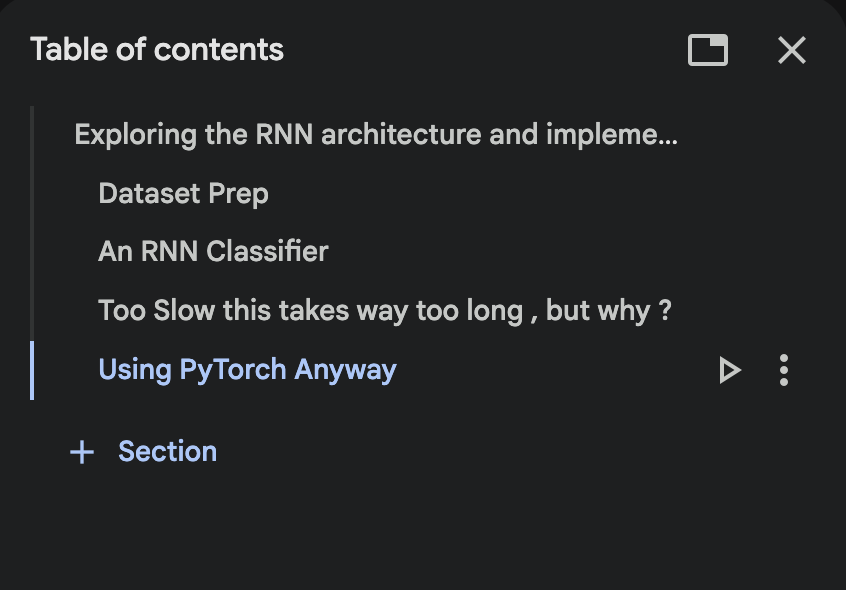
Task: Select the highlighted Using PyTorch Anyway entry
Action: pos(247,370)
